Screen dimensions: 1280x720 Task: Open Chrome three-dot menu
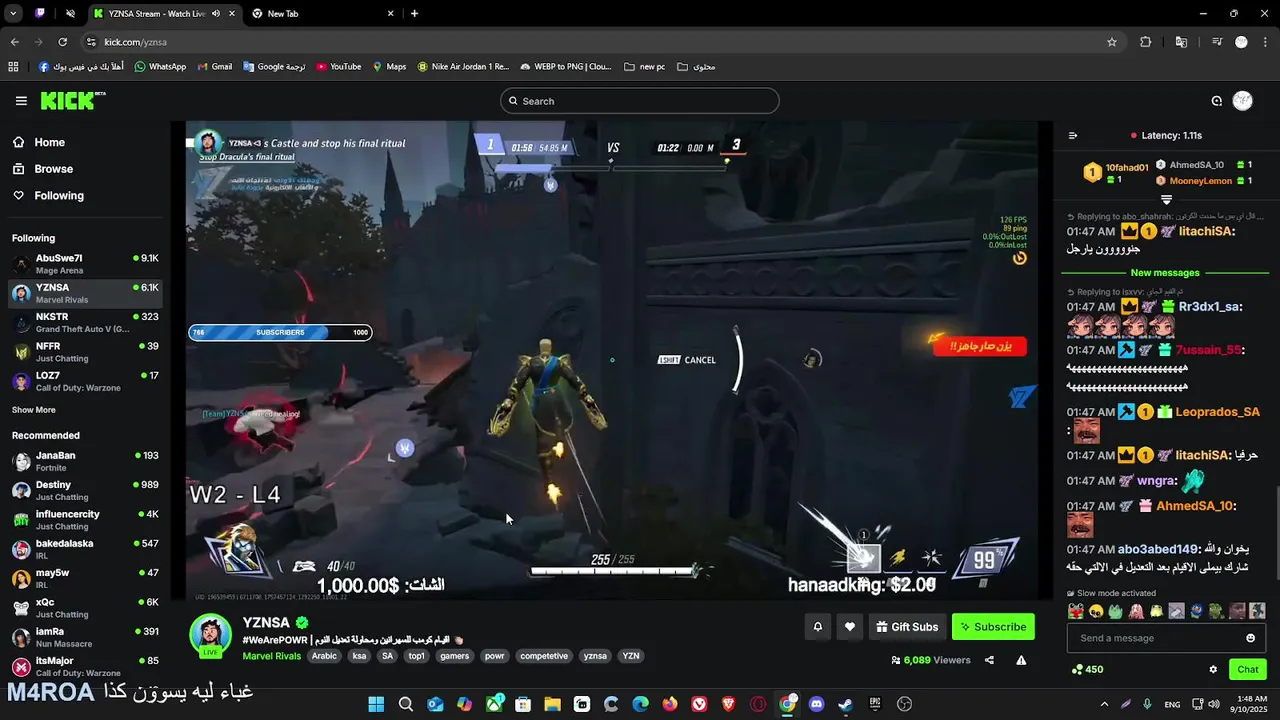coord(1265,42)
